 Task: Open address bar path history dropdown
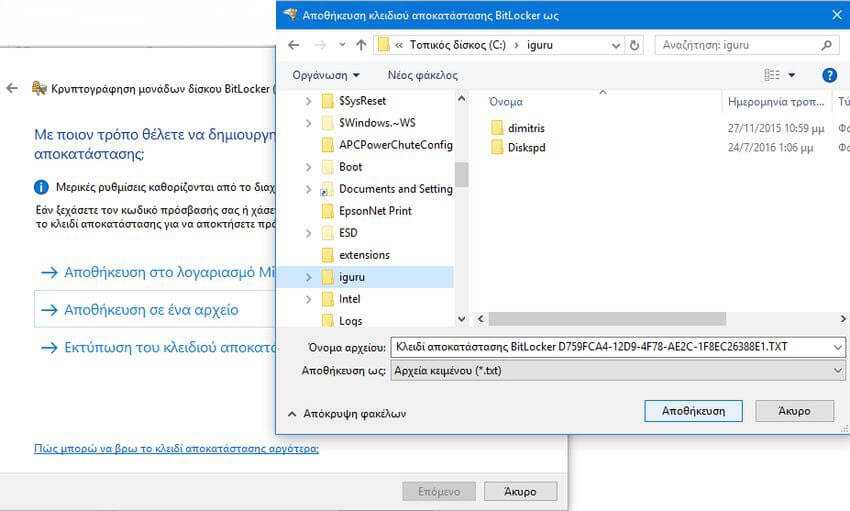click(616, 46)
